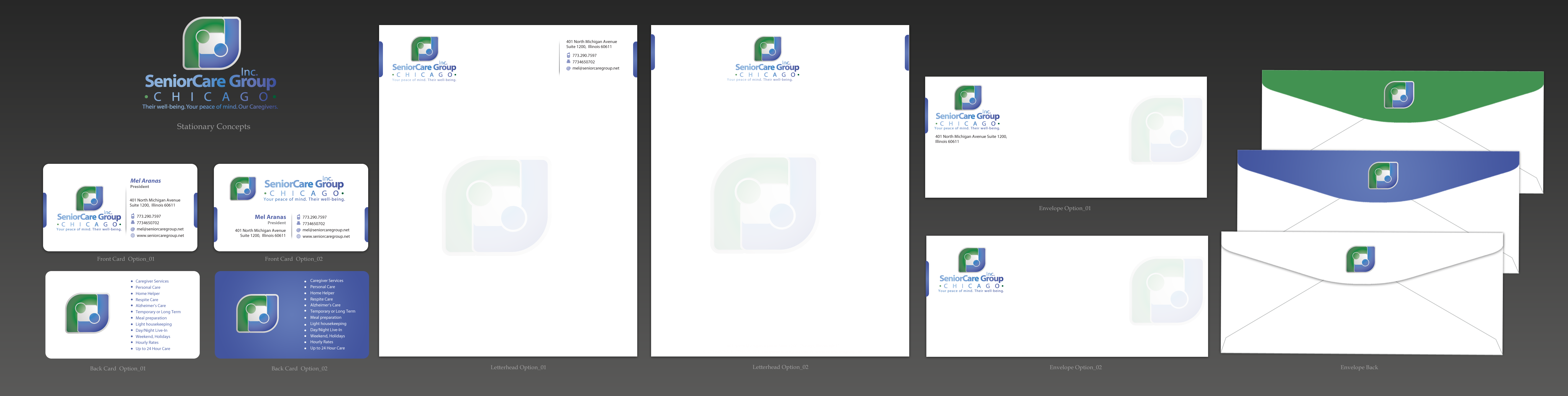Click fax icon on Front Card Option_02
1568x396 pixels.
click(x=298, y=223)
